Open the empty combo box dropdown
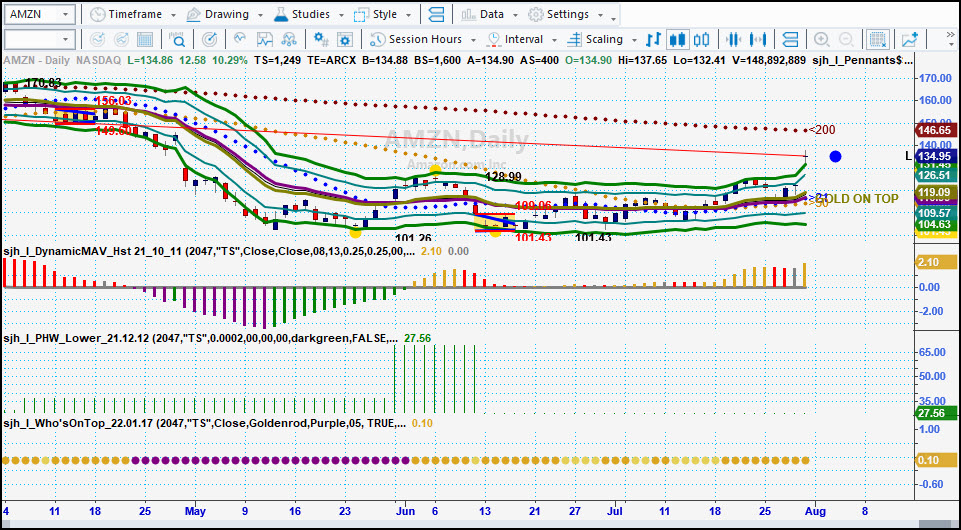 point(66,40)
